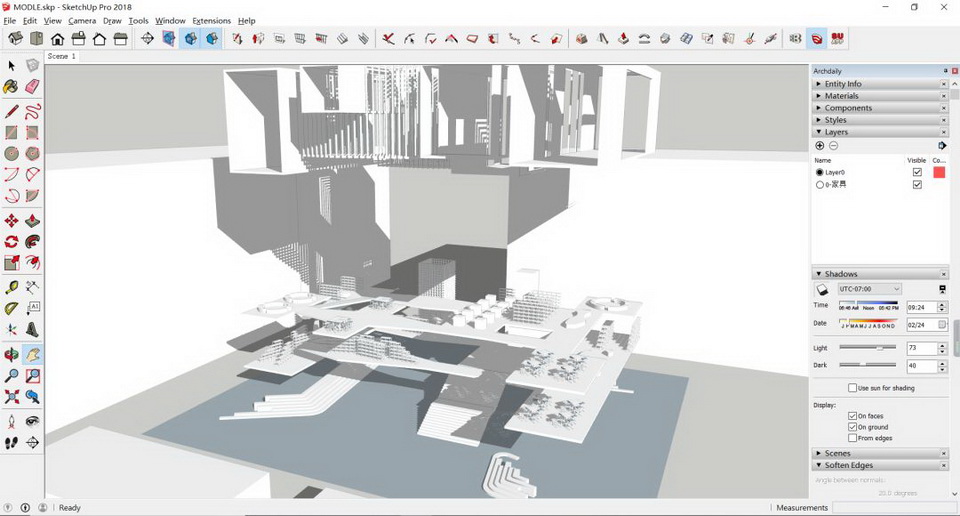Uncheck the On ground display option
960x516 pixels.
(852, 427)
